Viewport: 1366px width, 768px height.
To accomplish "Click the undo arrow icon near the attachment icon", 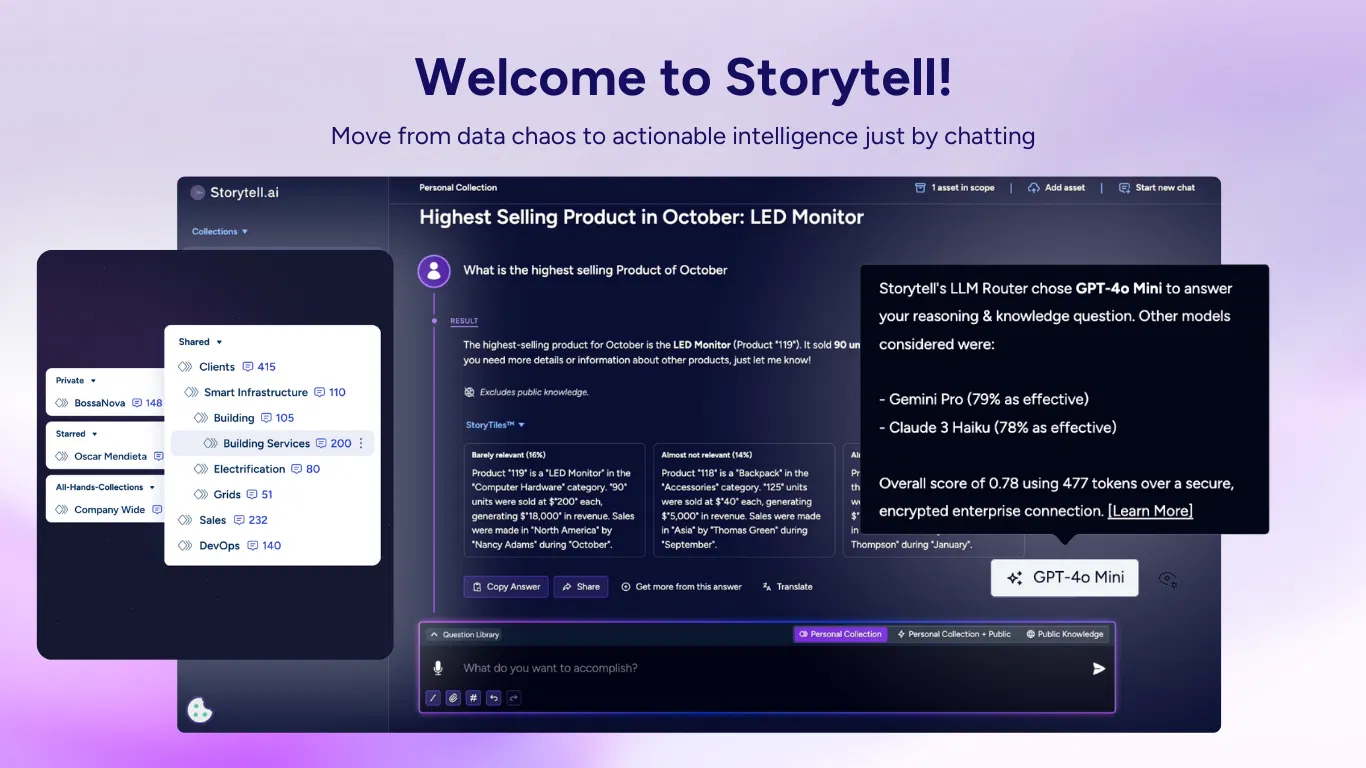I will [493, 698].
